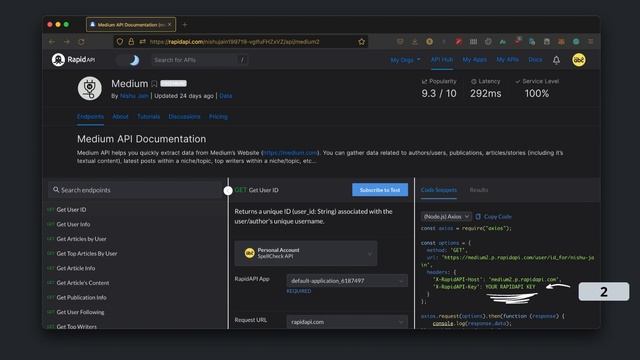Select the Medium API Documentation browser tab

tap(131, 24)
